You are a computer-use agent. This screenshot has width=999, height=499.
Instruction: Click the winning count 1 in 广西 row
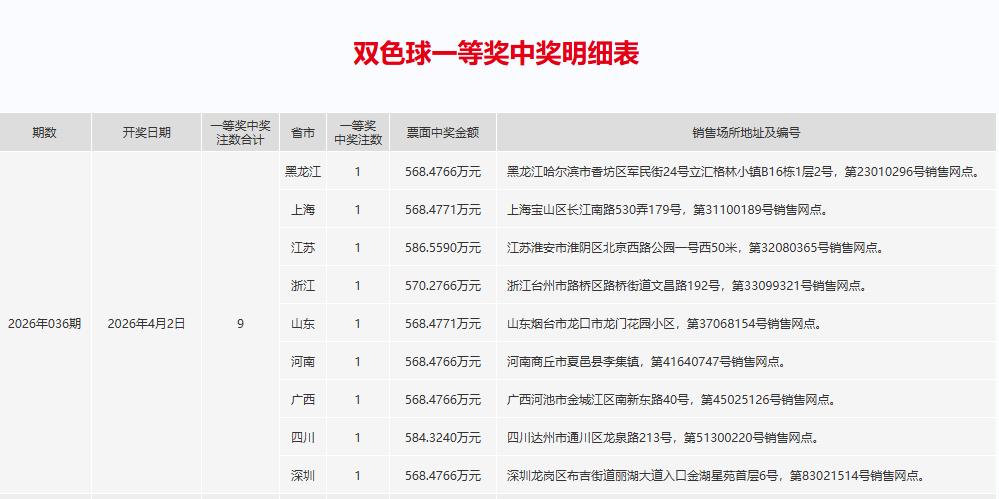click(x=358, y=400)
